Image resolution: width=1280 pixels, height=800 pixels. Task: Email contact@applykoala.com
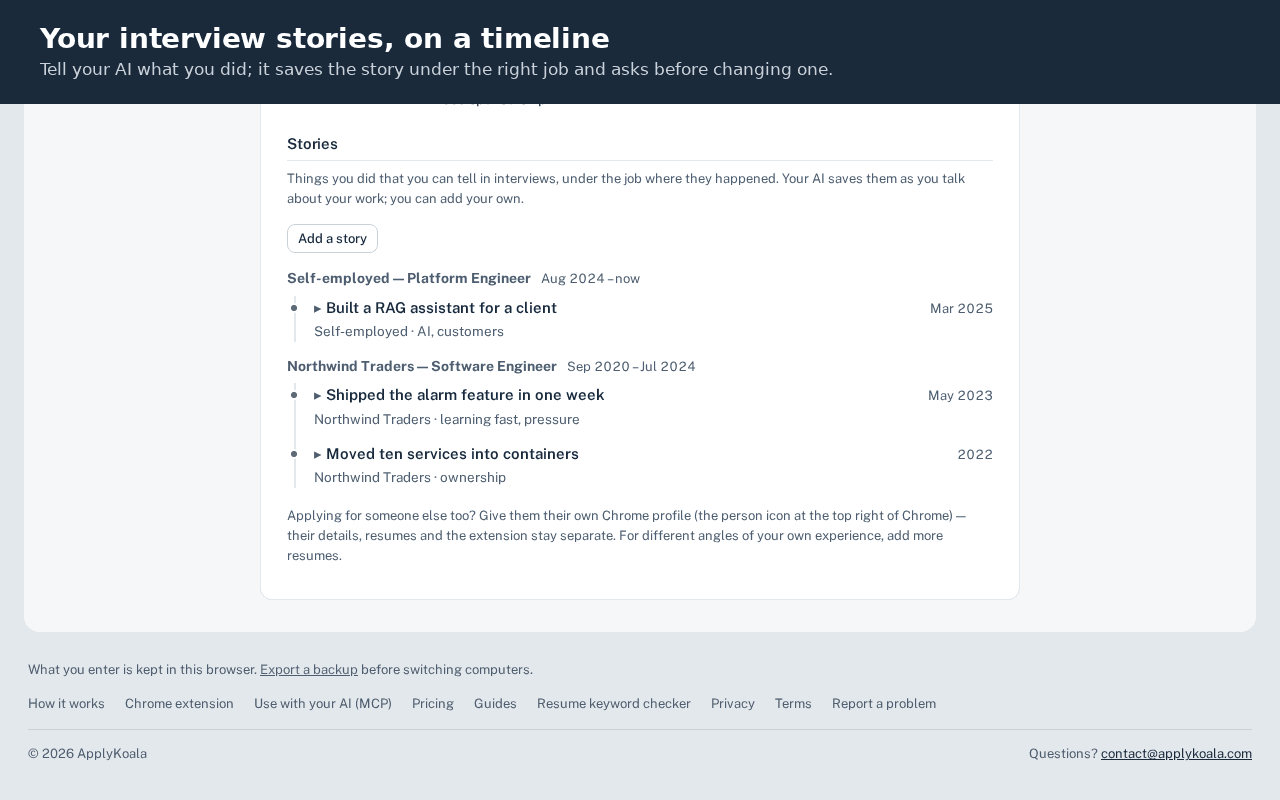coord(1176,754)
